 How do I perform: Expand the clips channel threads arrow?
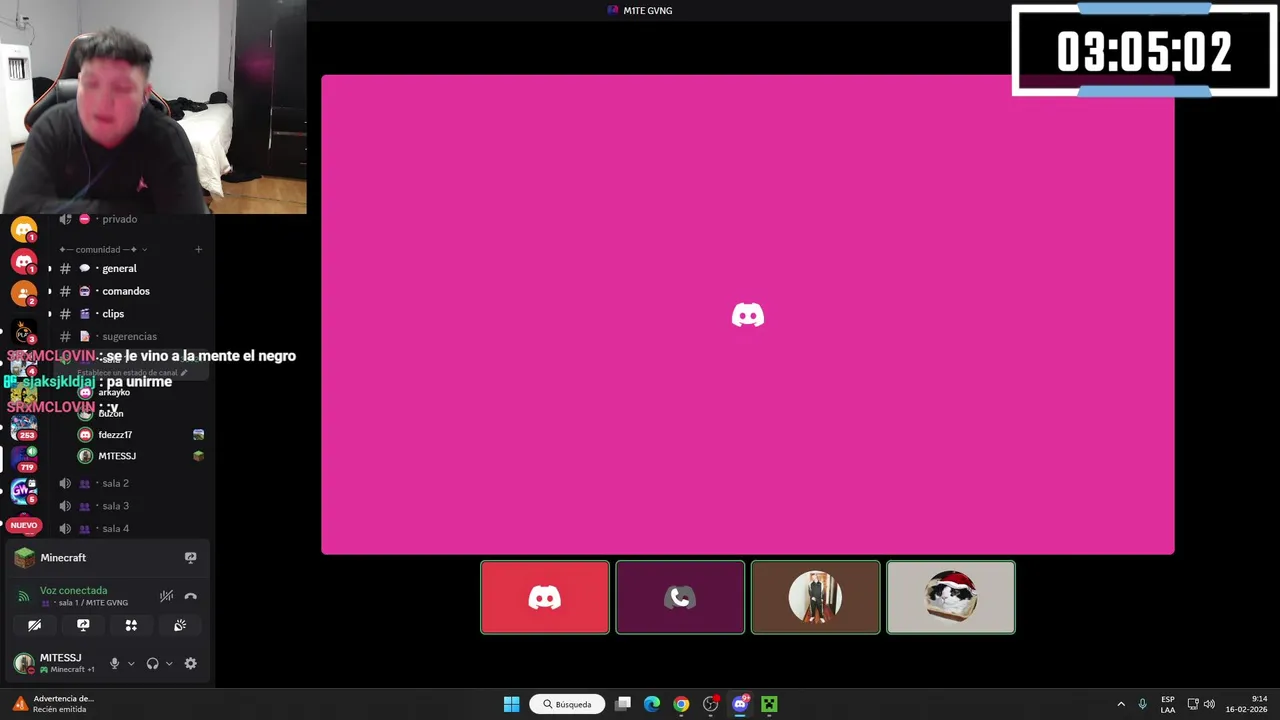tap(50, 314)
